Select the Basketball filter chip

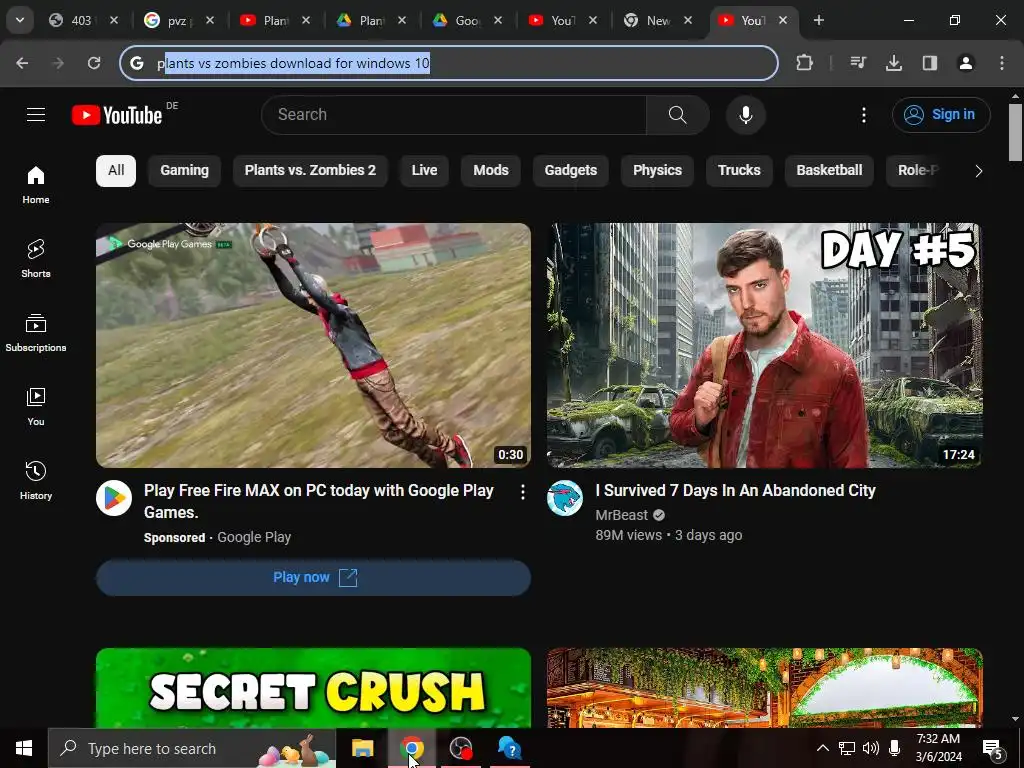coord(829,170)
